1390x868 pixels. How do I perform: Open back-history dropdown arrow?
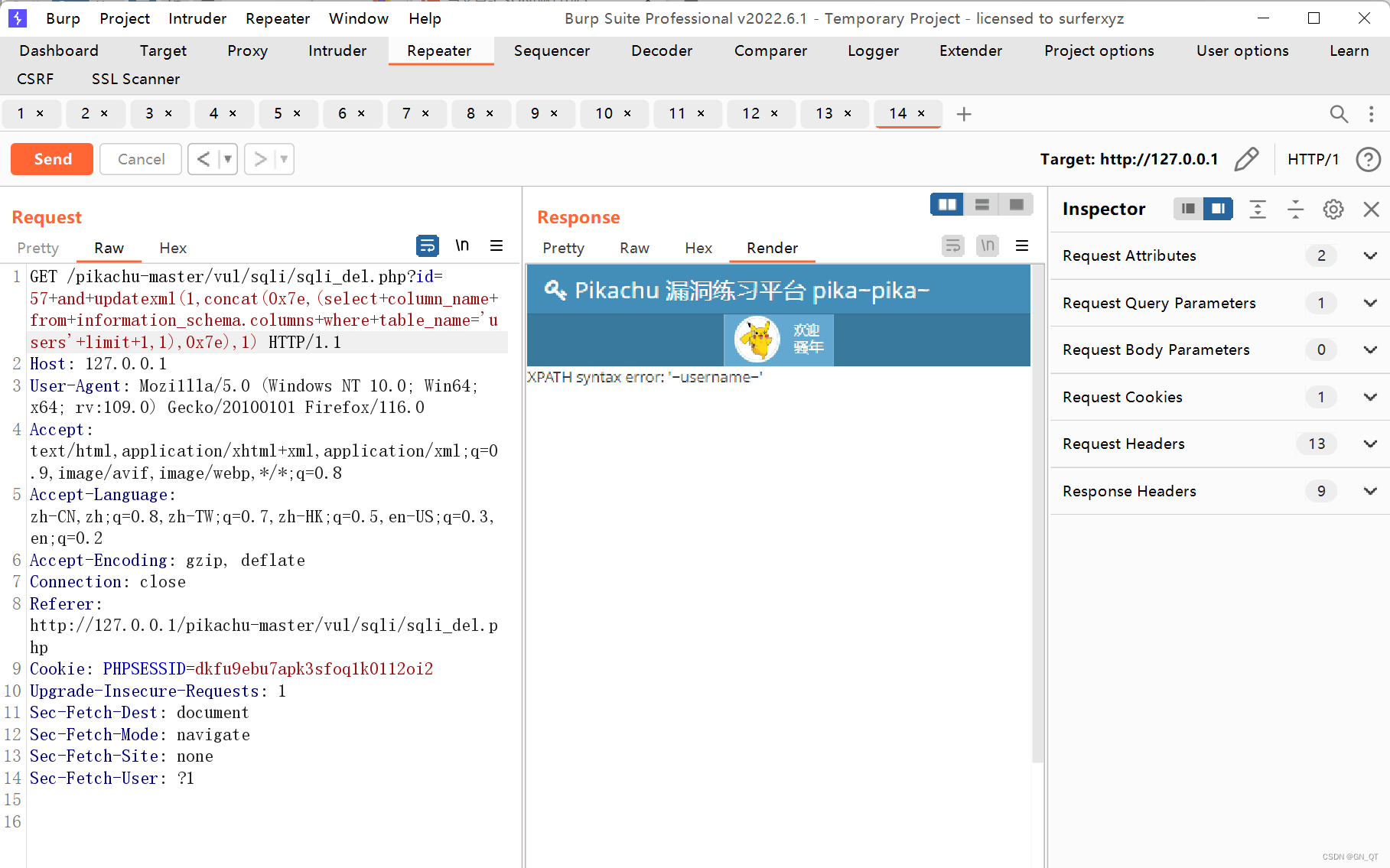pyautogui.click(x=227, y=159)
